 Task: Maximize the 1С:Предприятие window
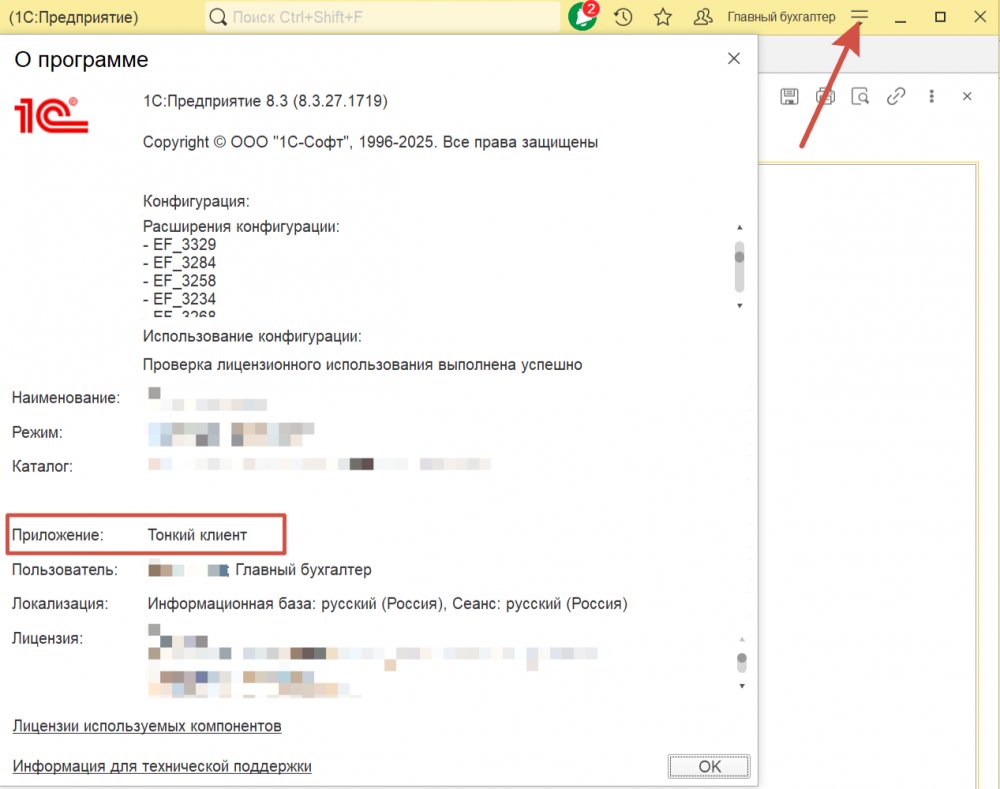click(x=940, y=17)
